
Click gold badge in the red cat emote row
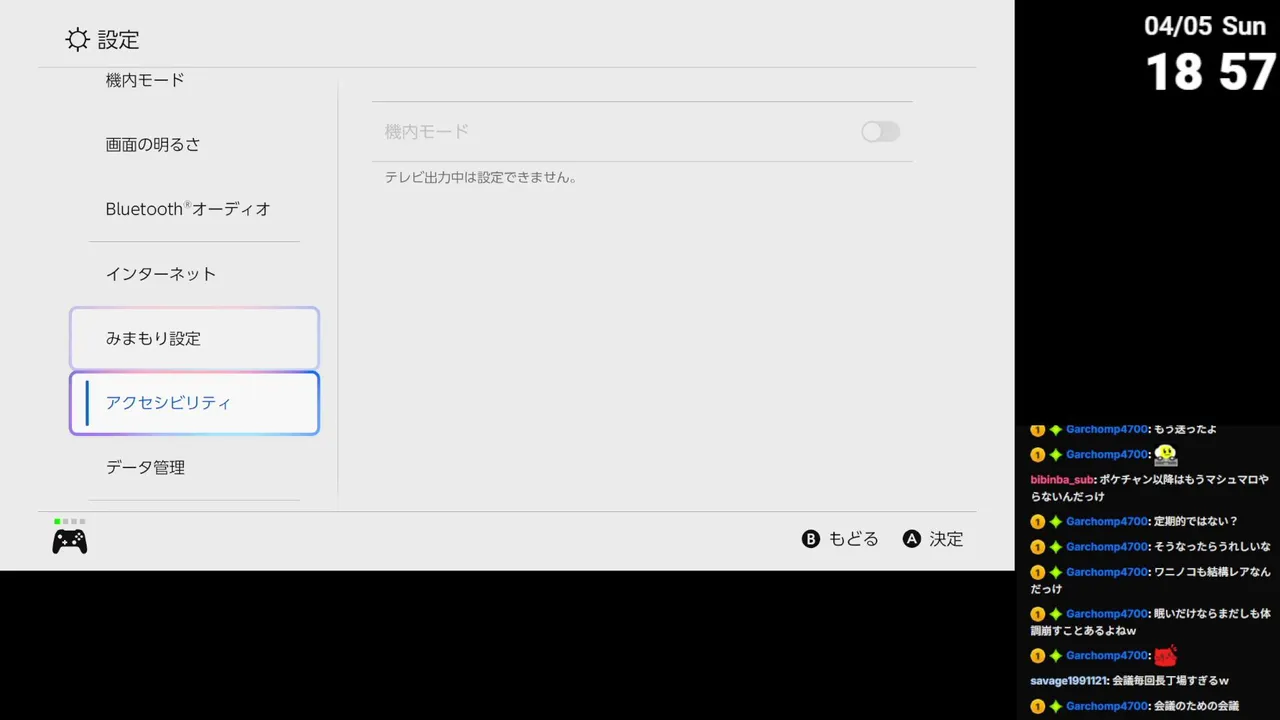coord(1038,656)
